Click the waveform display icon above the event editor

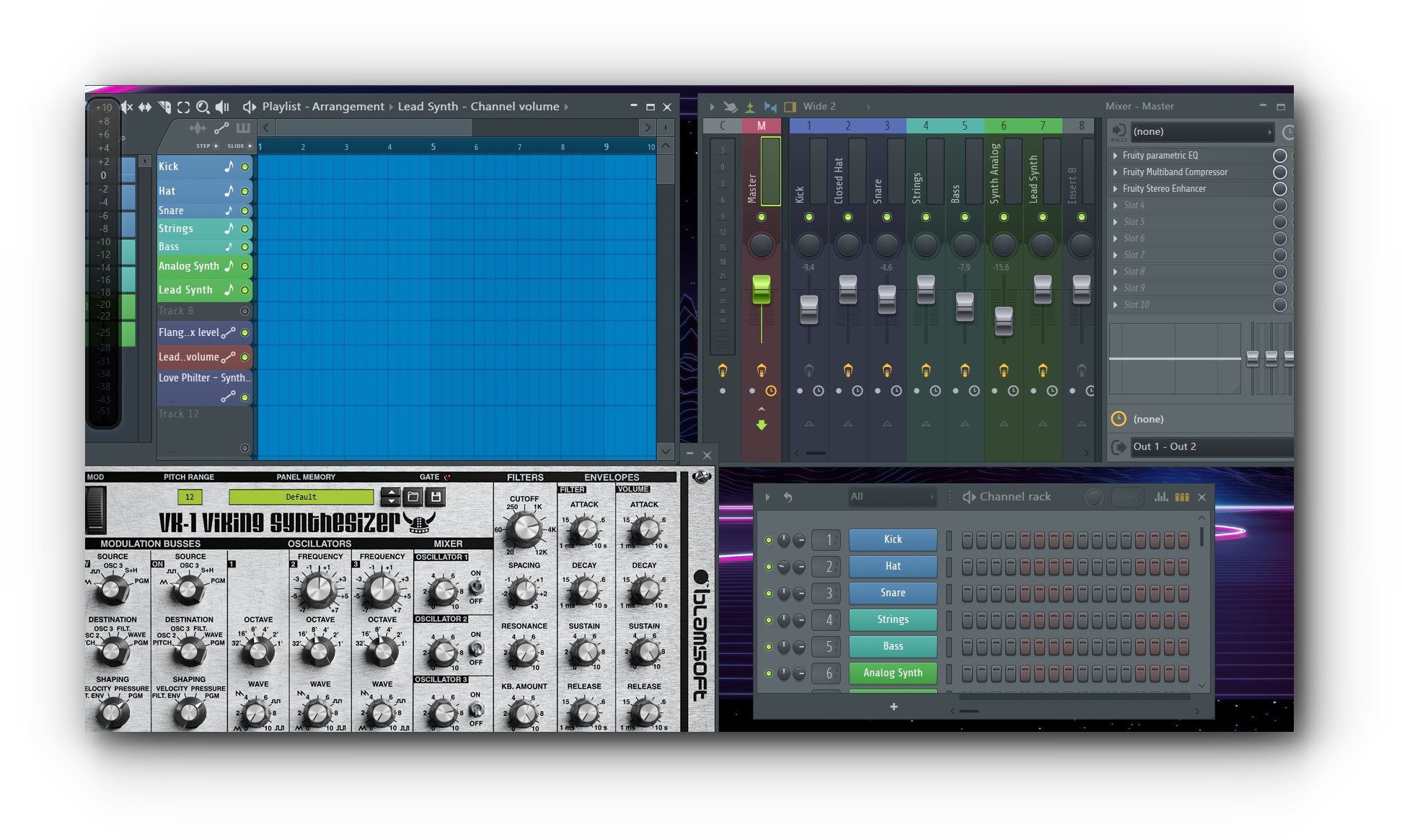pos(198,129)
